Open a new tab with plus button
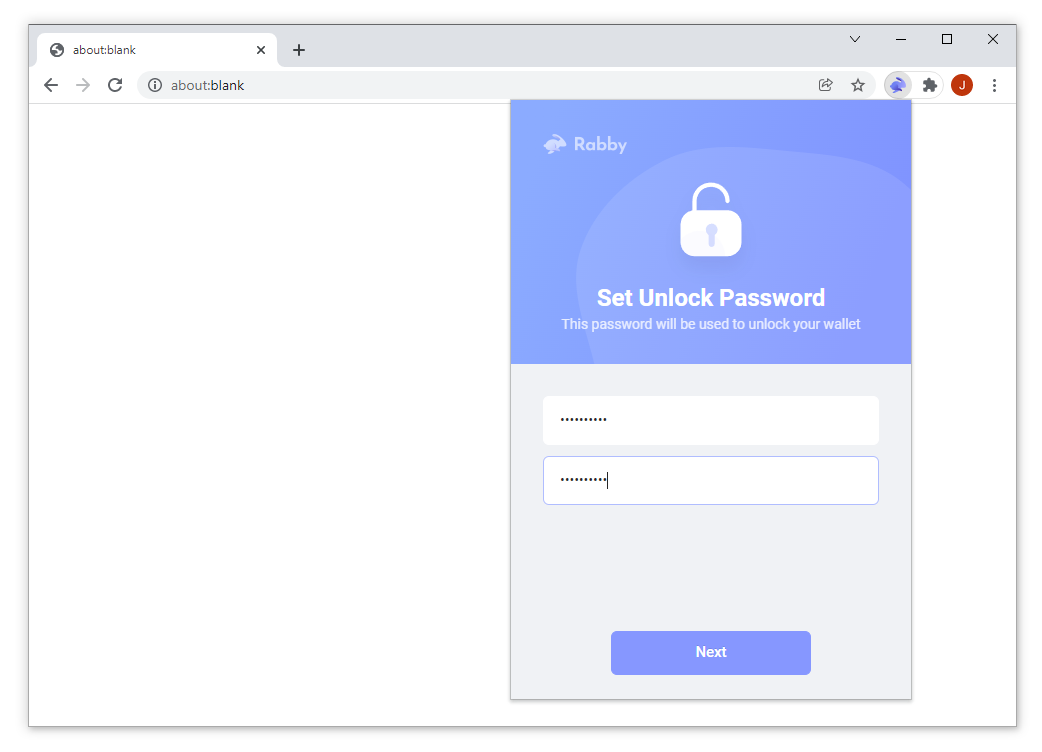Viewport: 1042px width, 752px height. pyautogui.click(x=299, y=50)
